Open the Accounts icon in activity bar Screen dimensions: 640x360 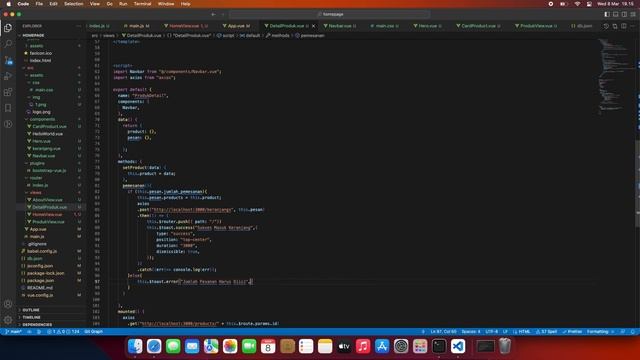pos(8,304)
